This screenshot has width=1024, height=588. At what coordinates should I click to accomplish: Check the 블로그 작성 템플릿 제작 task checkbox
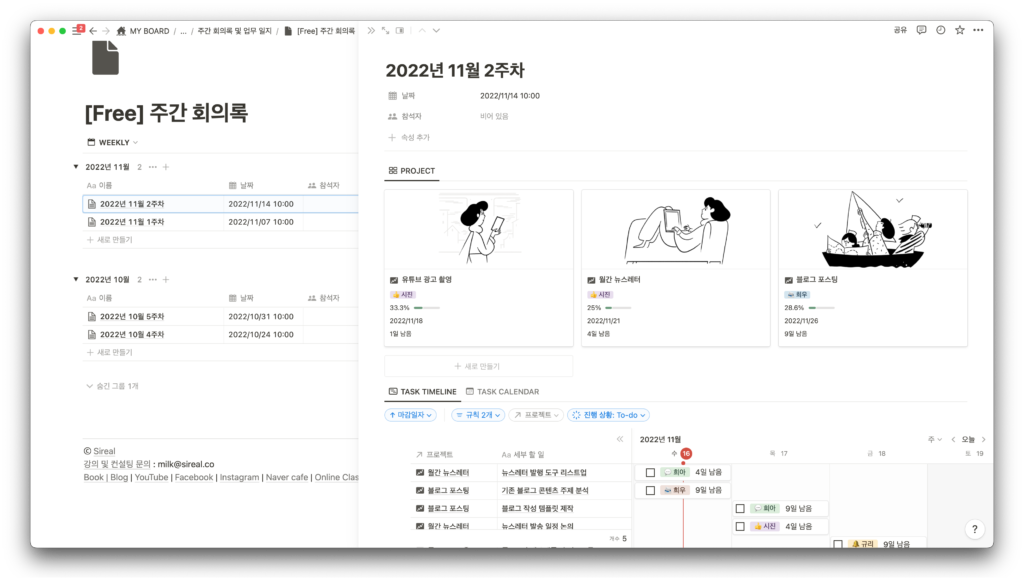point(740,508)
